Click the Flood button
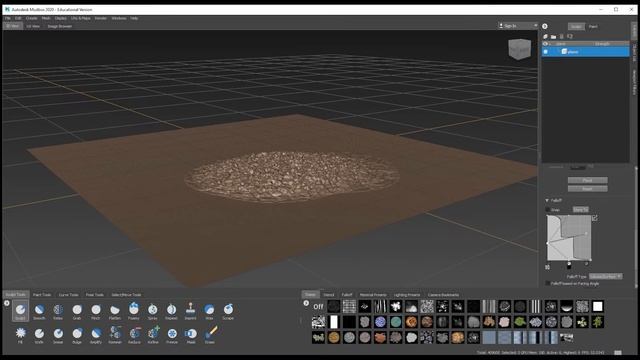The image size is (640, 360). coord(587,180)
